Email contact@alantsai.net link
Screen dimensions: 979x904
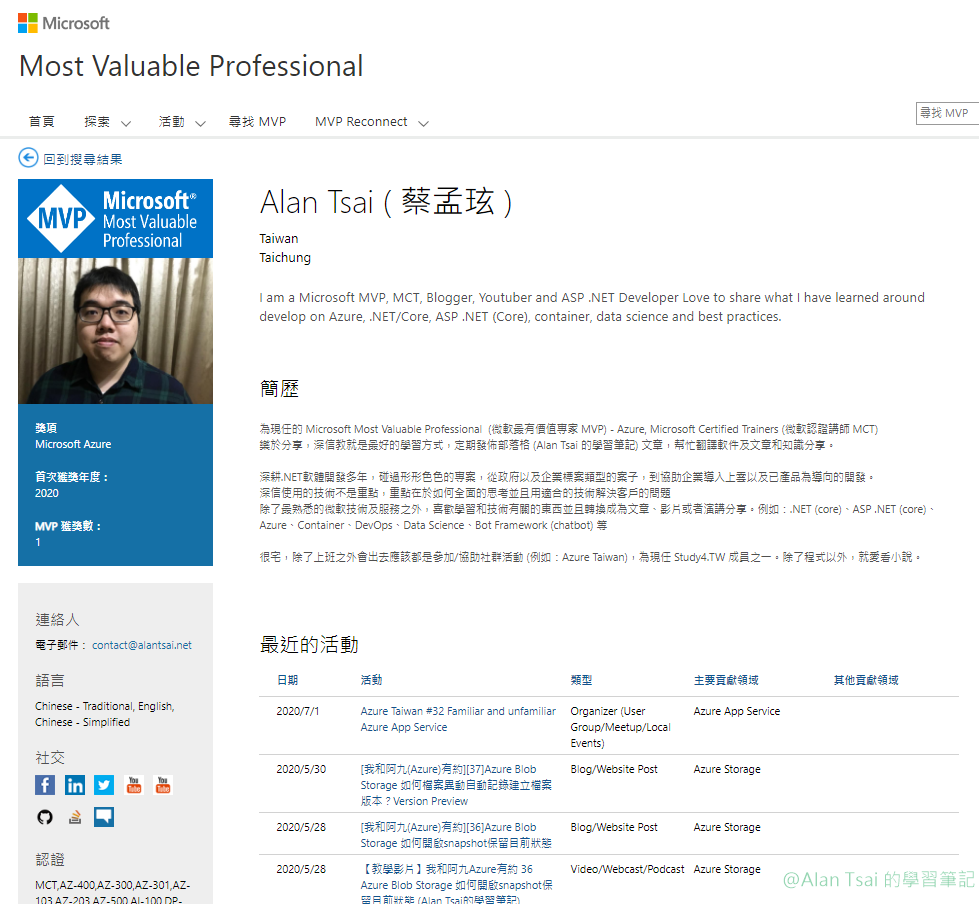click(x=142, y=645)
